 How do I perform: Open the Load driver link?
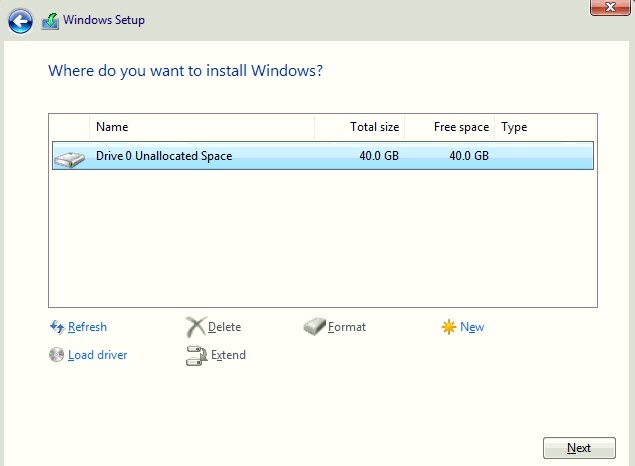pos(97,355)
